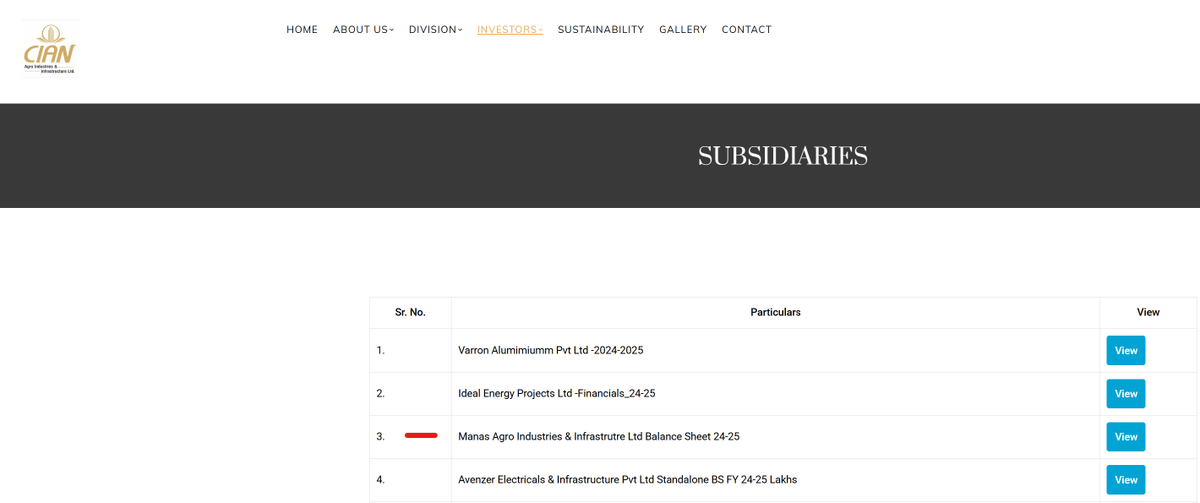Image resolution: width=1200 pixels, height=503 pixels.
Task: Click the SUBSIDIARIES page heading
Action: [783, 156]
